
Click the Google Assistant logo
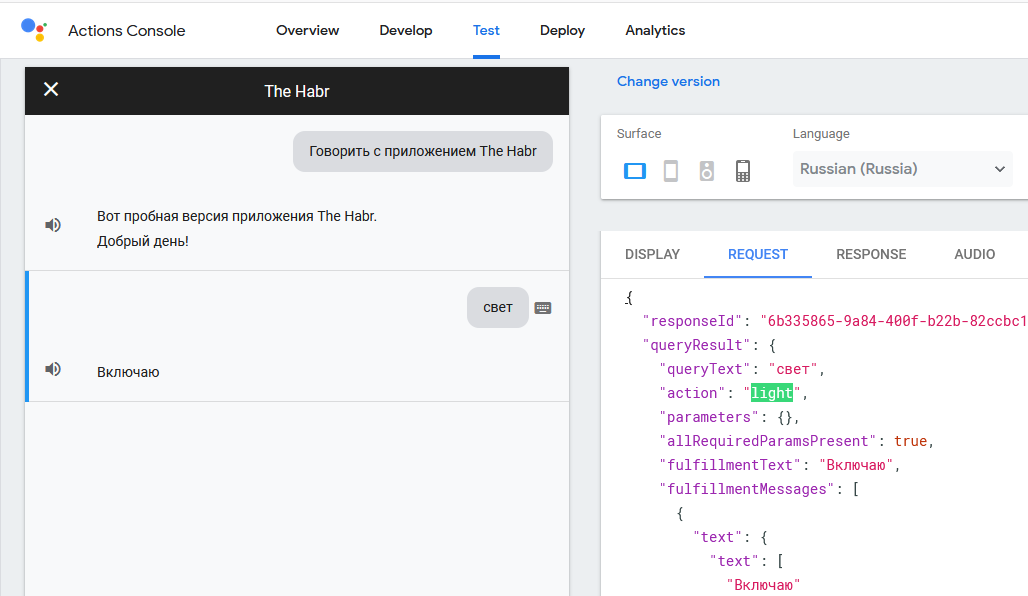(x=33, y=29)
